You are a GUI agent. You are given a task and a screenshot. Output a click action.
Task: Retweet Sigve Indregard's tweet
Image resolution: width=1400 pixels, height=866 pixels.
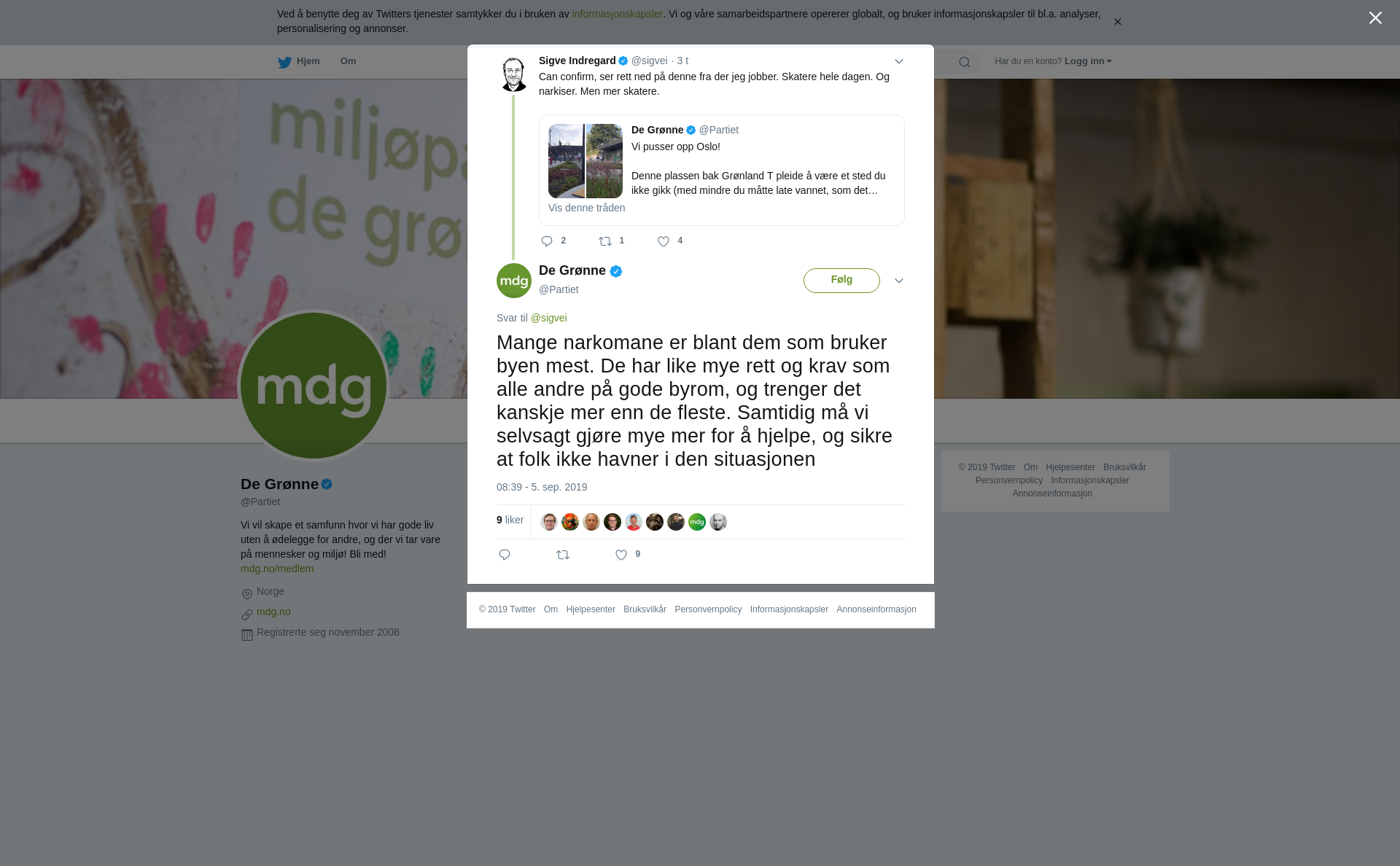tap(605, 241)
